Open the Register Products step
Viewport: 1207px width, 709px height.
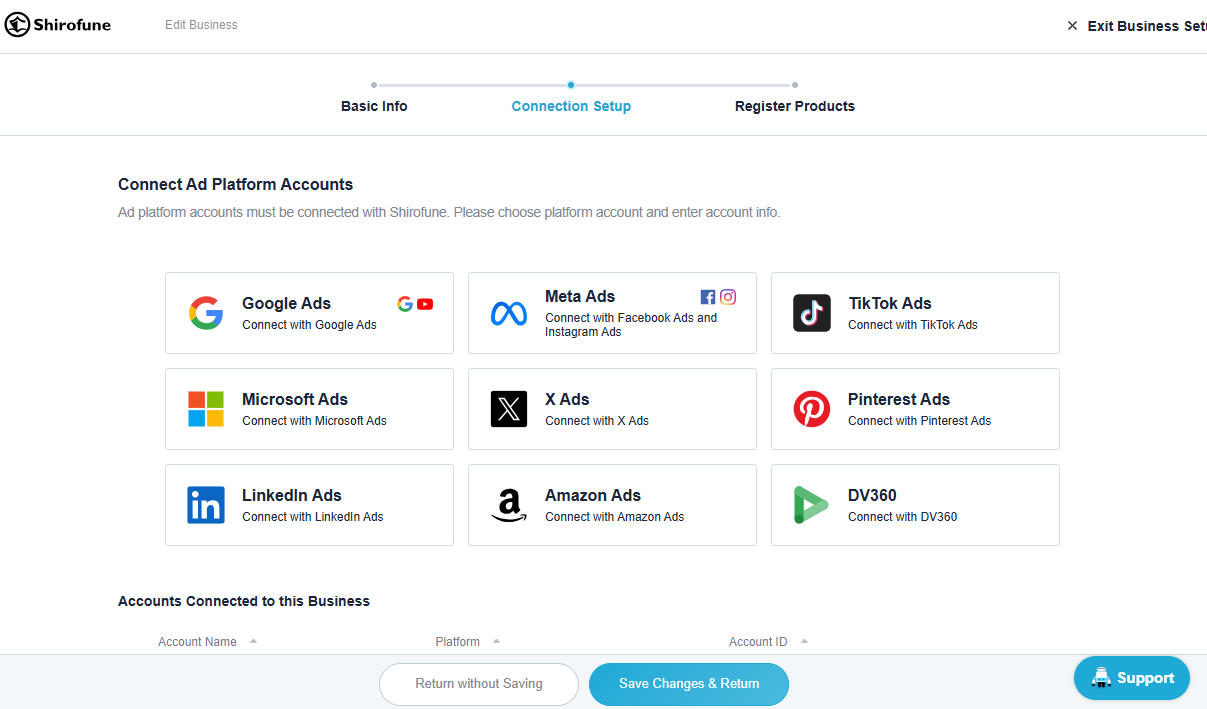coord(794,105)
